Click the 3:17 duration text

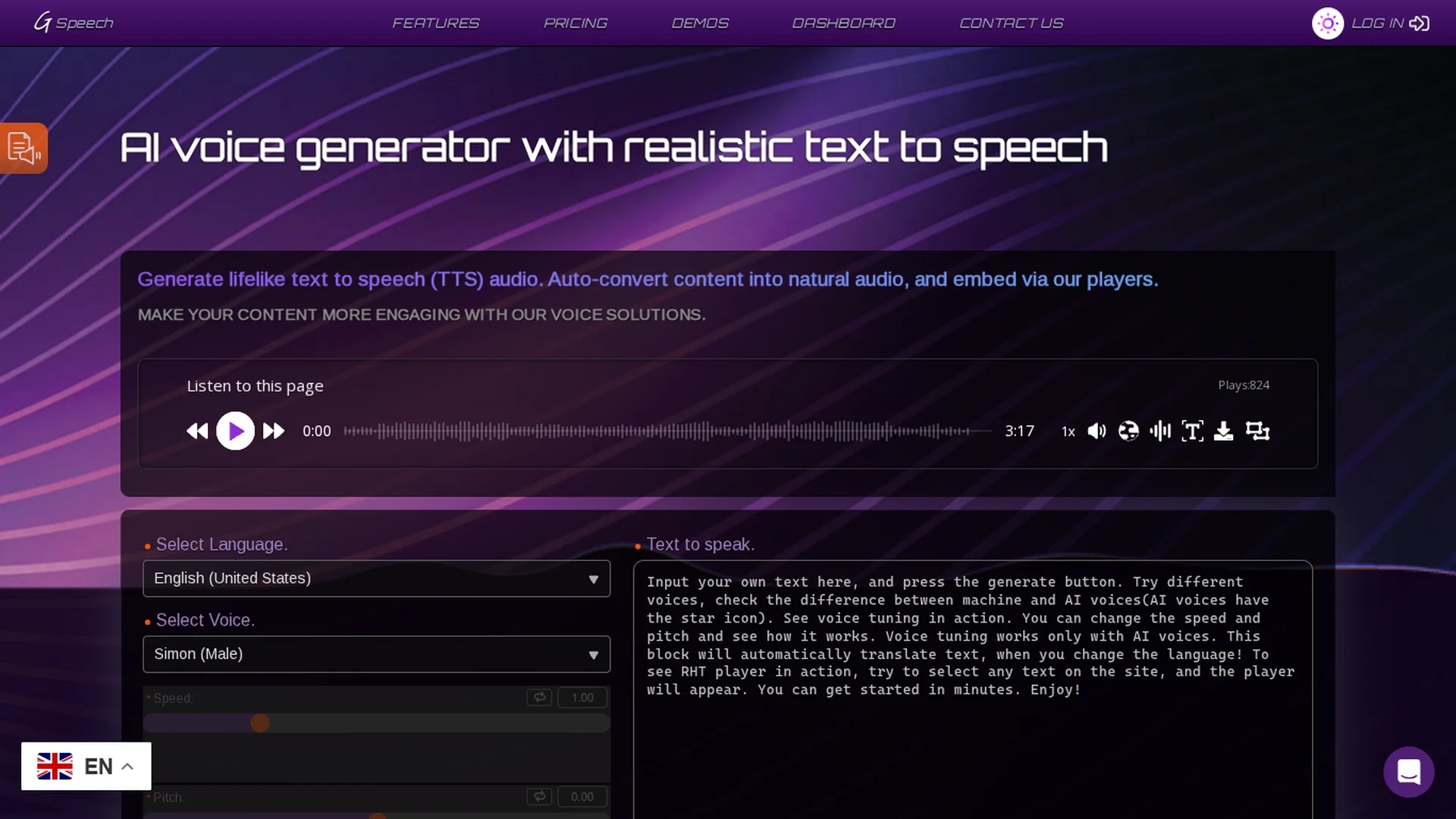(x=1019, y=431)
